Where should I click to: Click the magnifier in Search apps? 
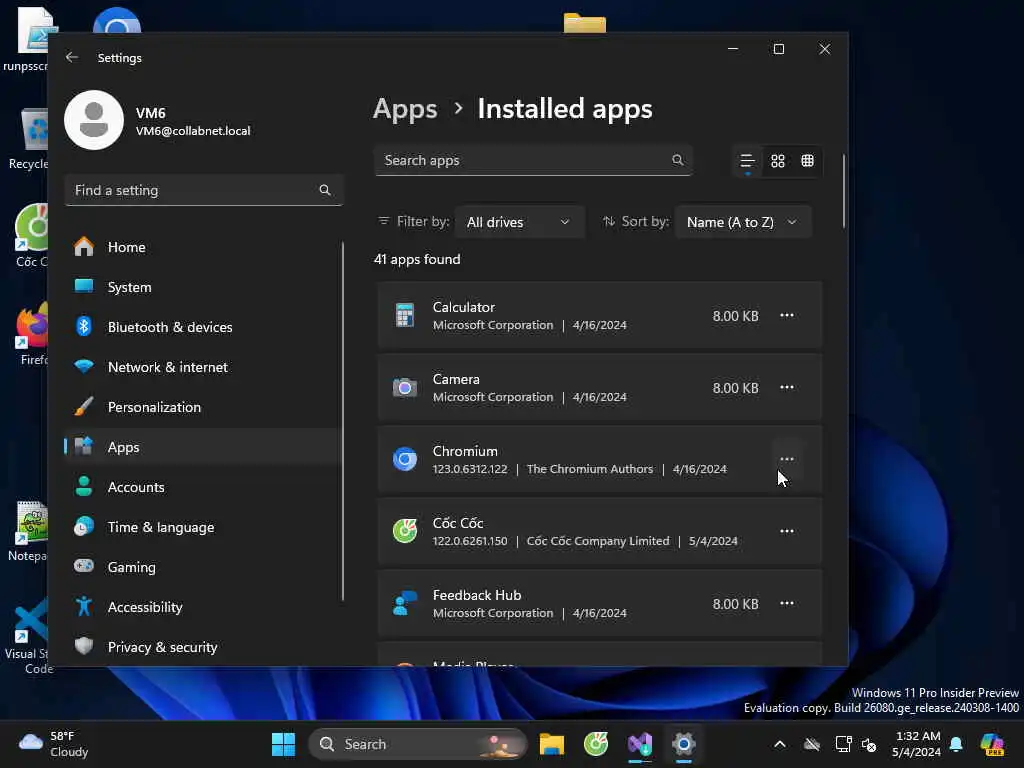point(677,160)
